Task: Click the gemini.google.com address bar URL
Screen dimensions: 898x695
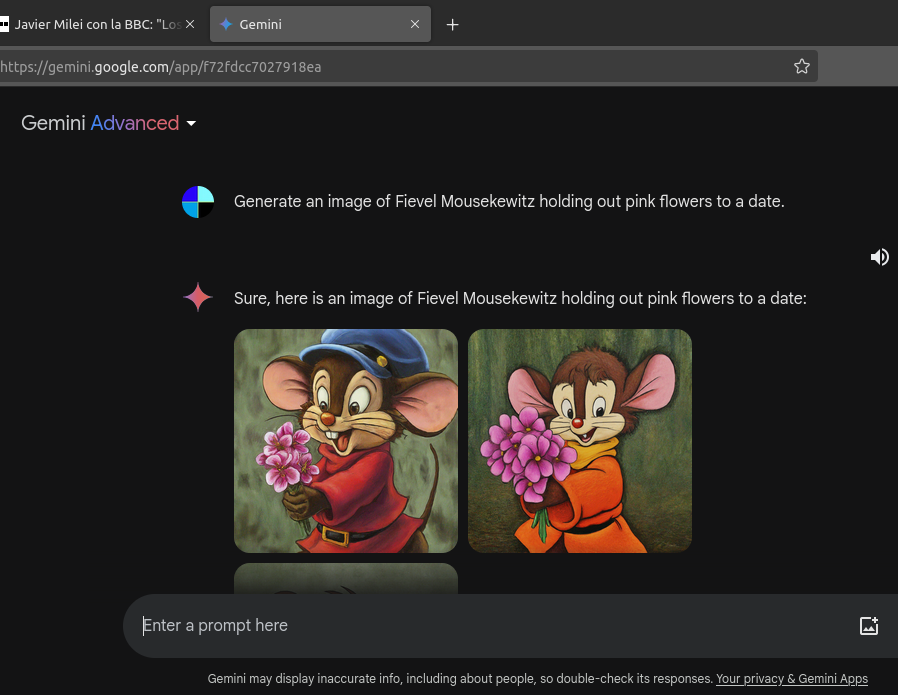Action: click(161, 67)
